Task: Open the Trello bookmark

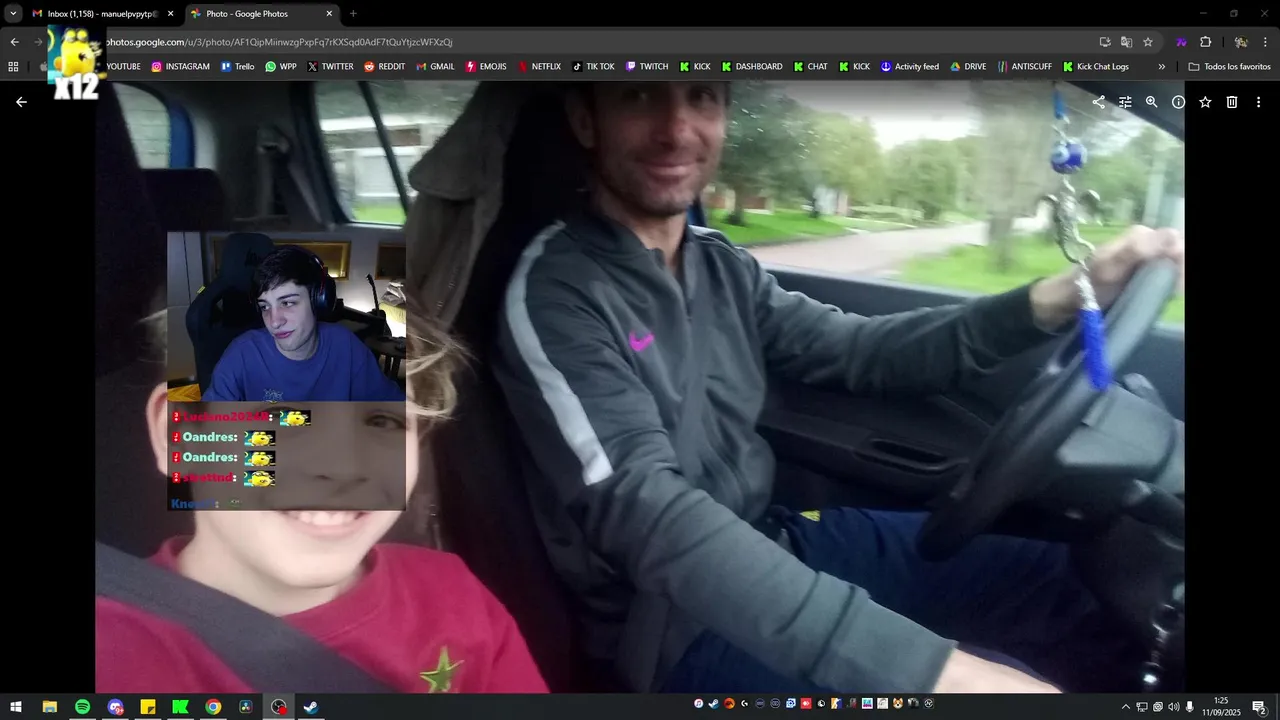Action: pos(238,67)
